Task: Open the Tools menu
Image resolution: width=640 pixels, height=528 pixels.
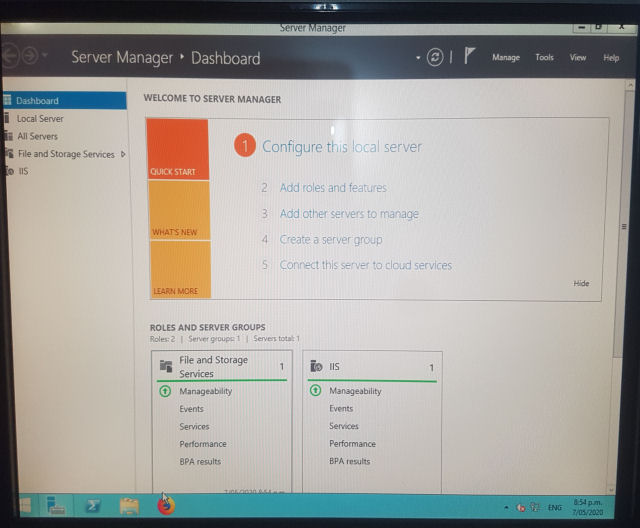Action: pyautogui.click(x=544, y=58)
